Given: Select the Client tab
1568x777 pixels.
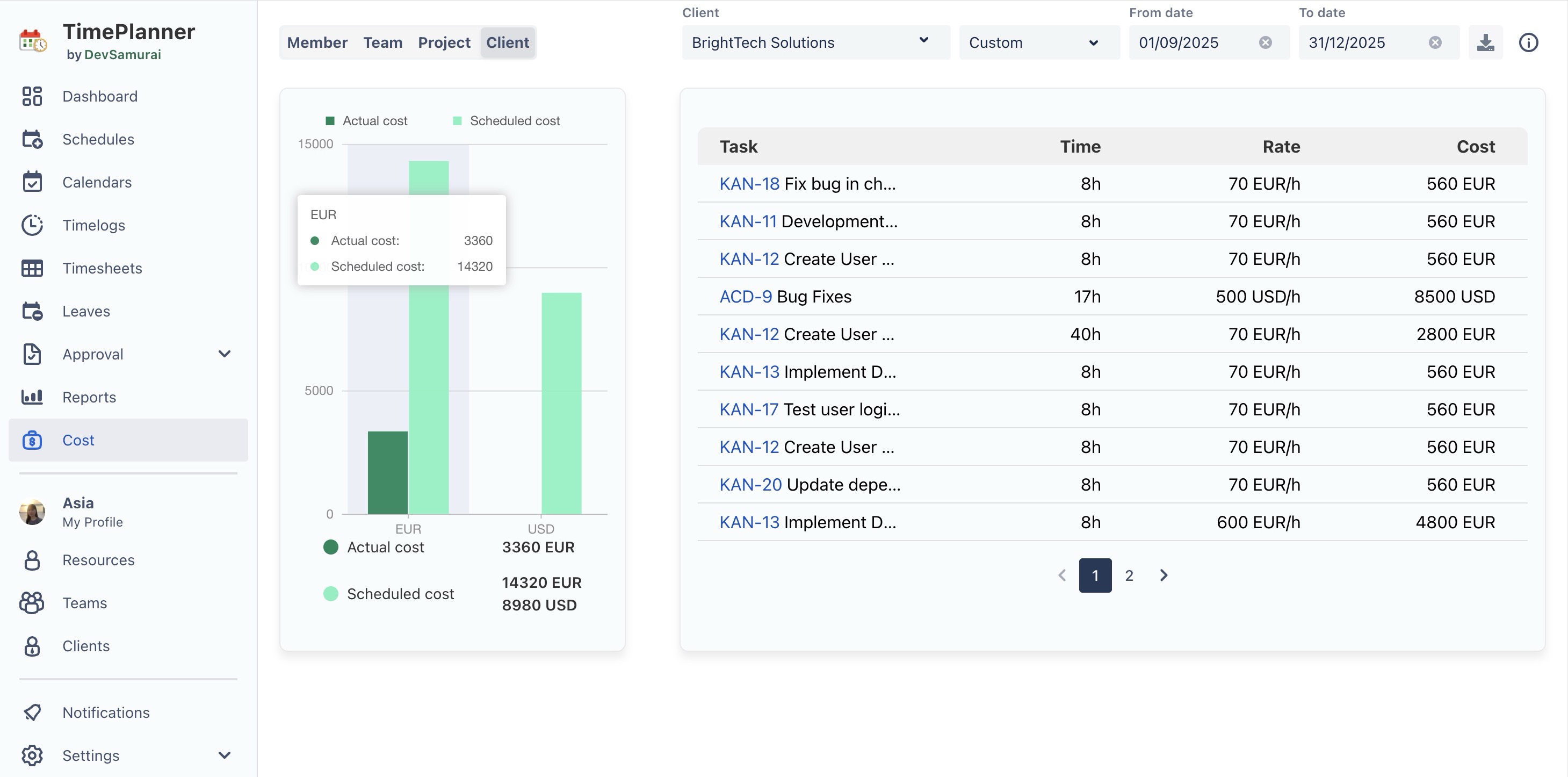Looking at the screenshot, I should coord(507,42).
